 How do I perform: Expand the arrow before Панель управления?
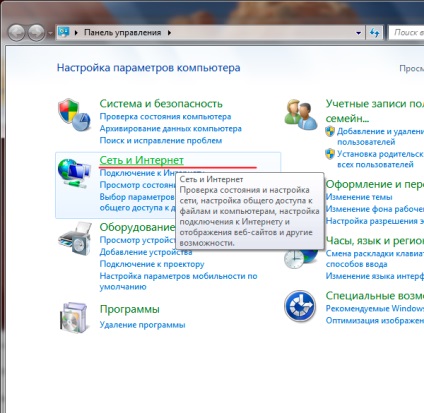coord(76,33)
